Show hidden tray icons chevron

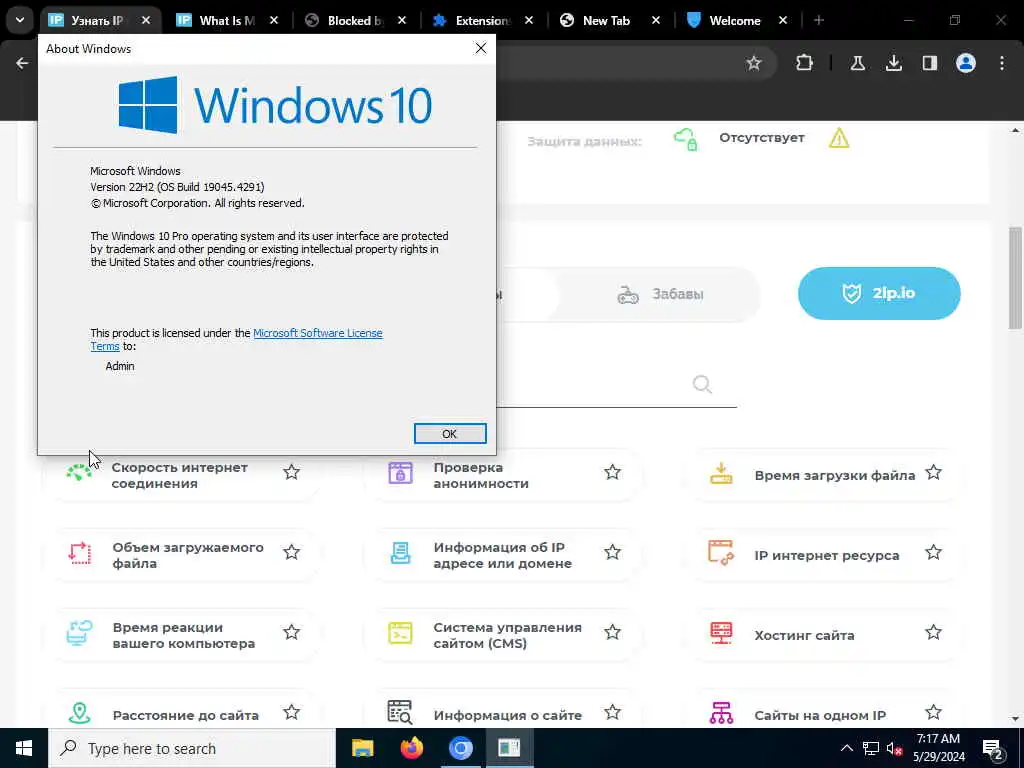[846, 748]
